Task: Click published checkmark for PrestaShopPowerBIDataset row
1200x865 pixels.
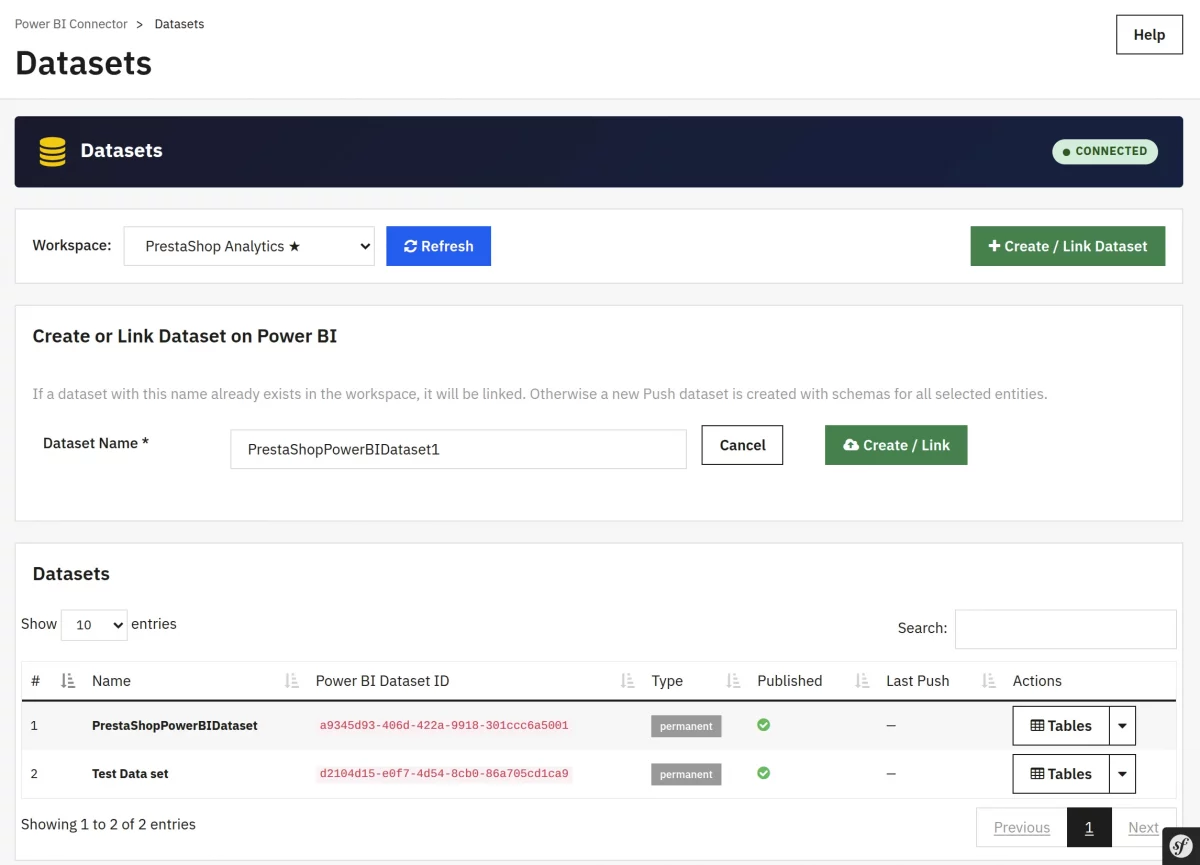Action: click(763, 724)
